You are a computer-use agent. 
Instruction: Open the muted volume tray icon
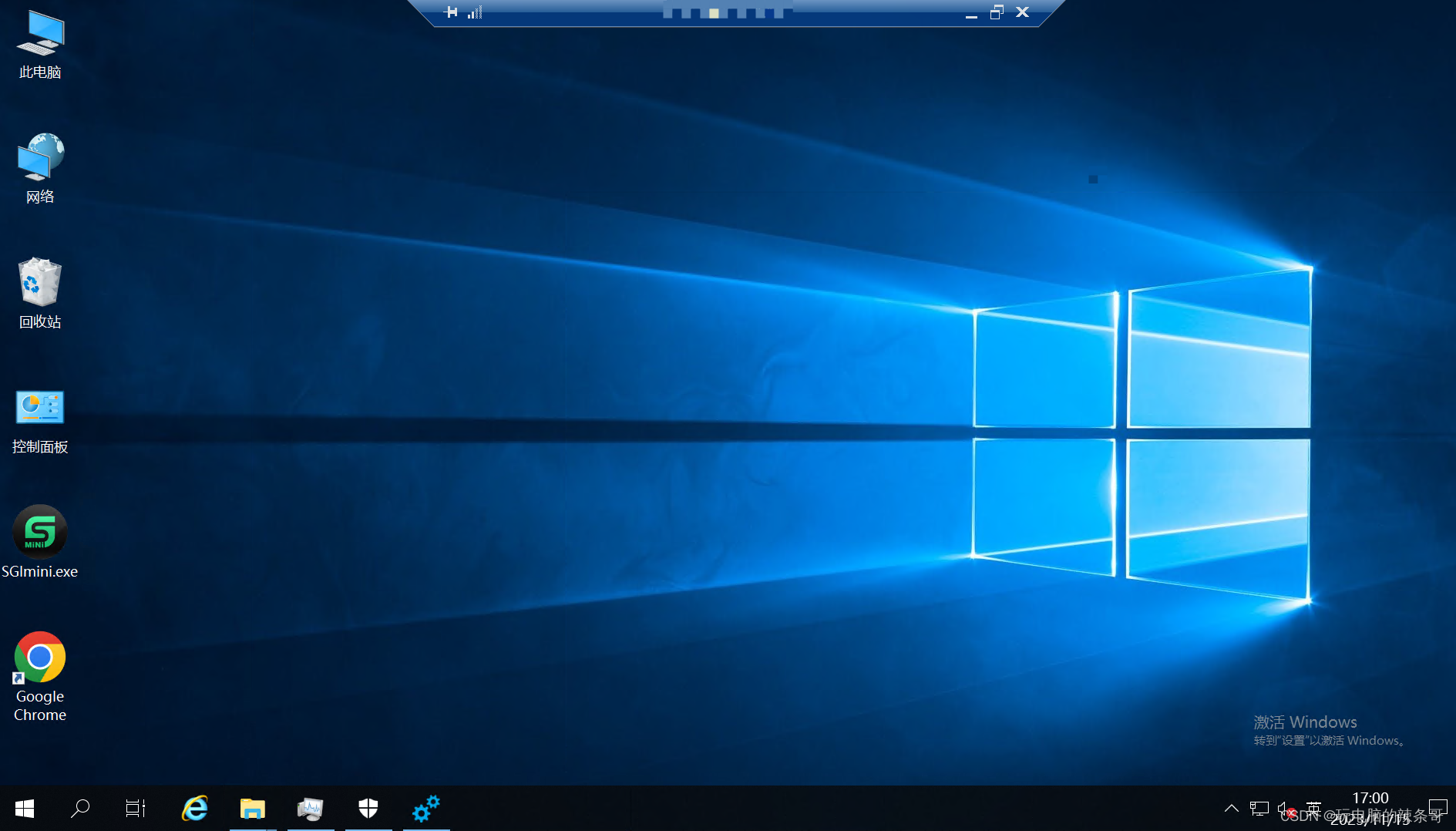point(1286,809)
